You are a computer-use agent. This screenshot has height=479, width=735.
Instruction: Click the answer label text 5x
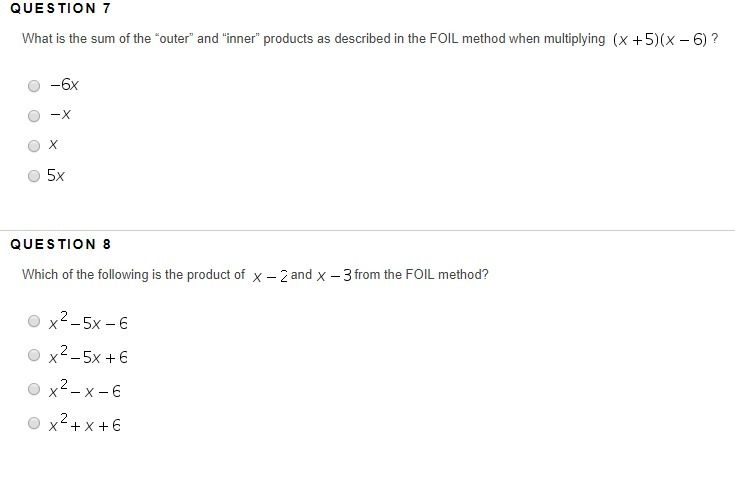(x=56, y=176)
